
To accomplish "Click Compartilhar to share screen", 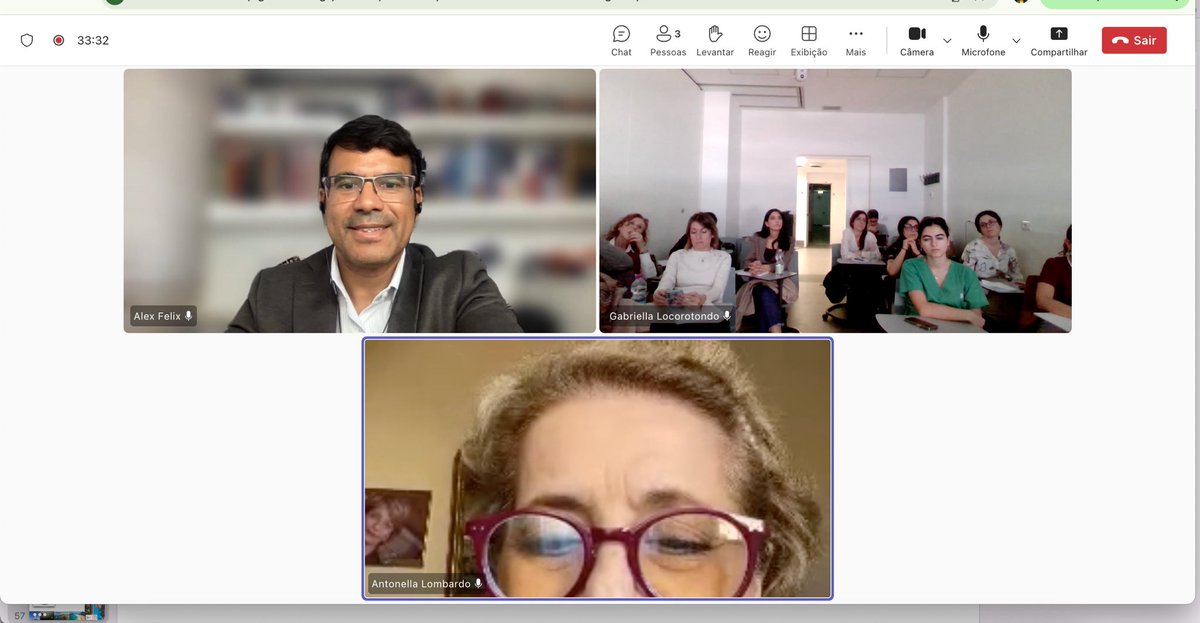I will point(1059,40).
